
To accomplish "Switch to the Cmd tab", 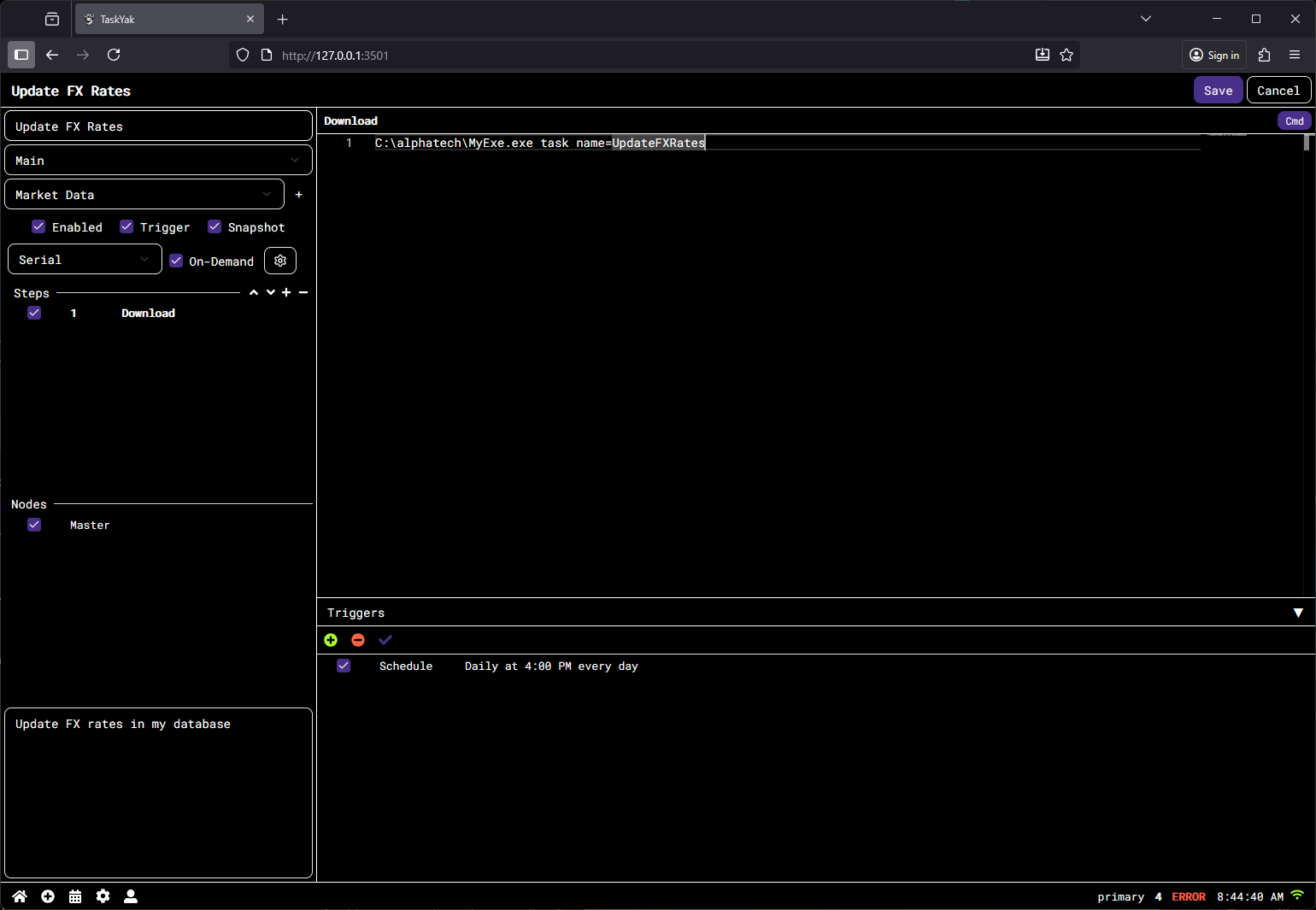I will point(1294,120).
